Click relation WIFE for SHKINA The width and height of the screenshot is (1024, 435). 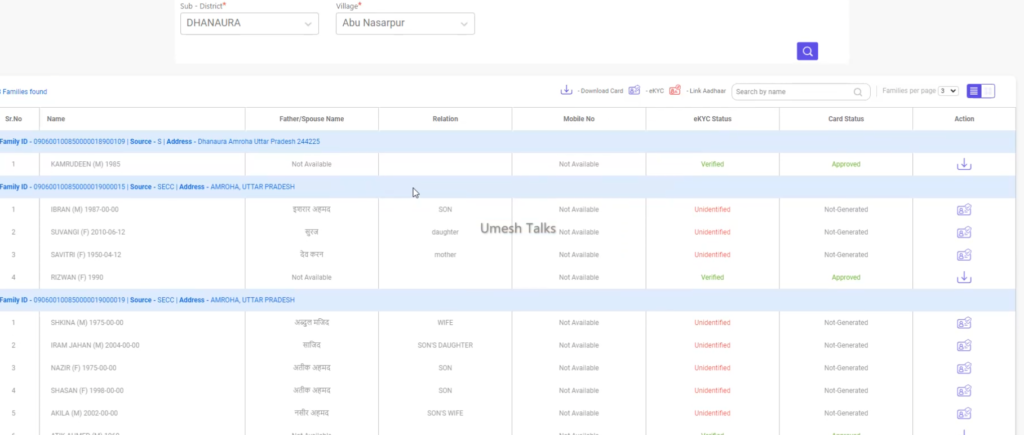445,323
